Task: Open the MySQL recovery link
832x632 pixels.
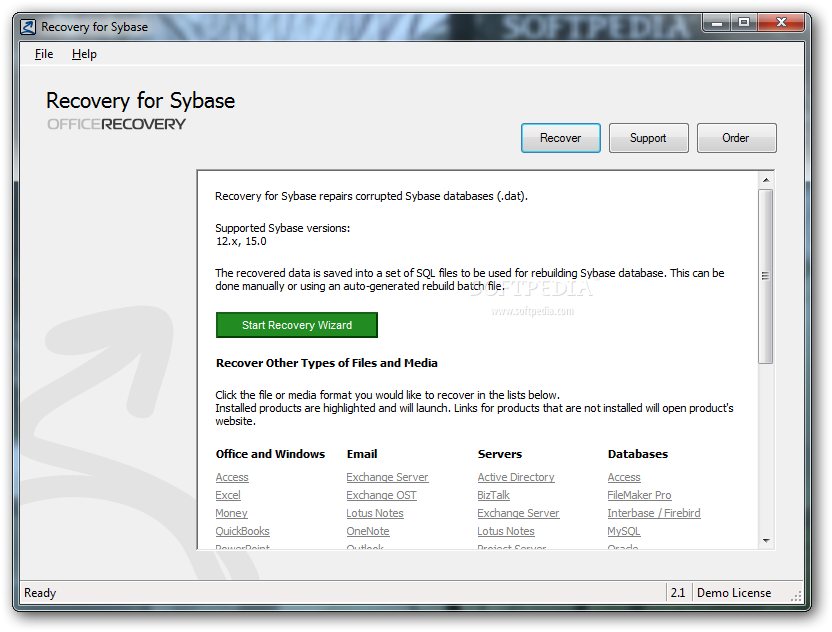Action: [624, 531]
